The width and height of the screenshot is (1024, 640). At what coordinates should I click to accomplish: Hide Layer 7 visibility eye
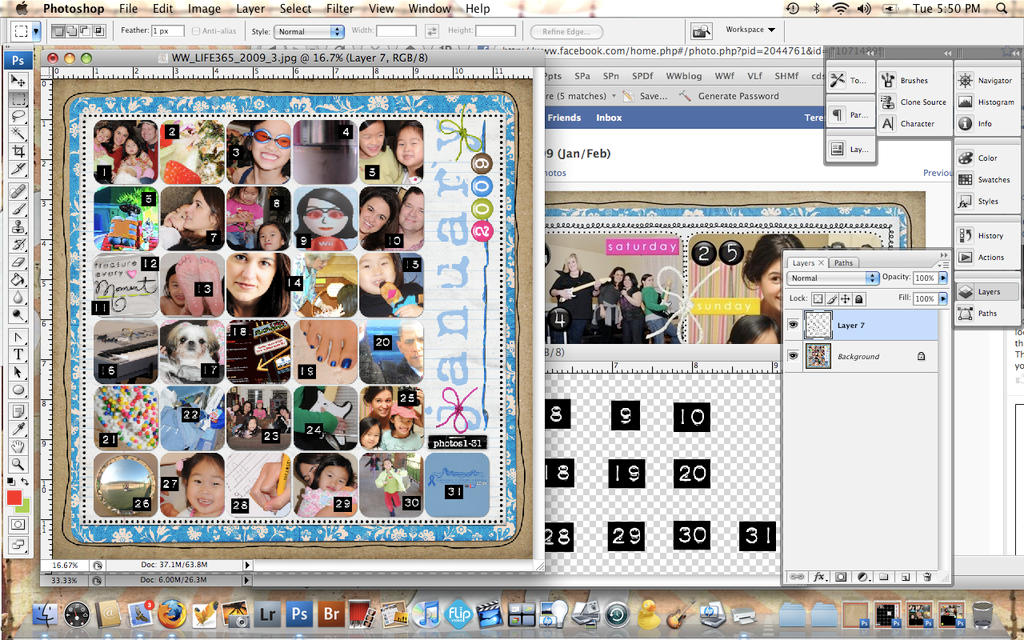click(x=793, y=325)
